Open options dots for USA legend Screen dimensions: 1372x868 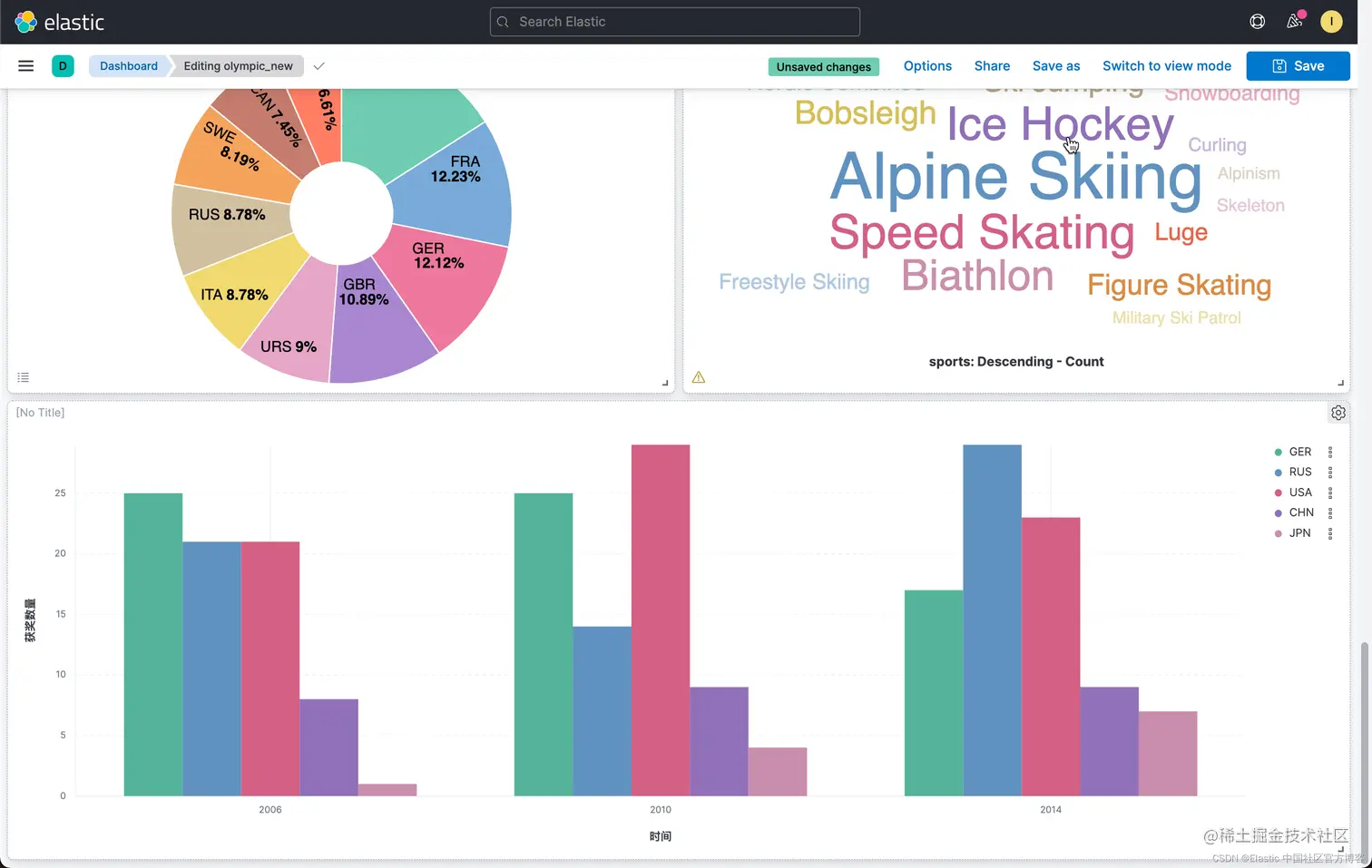point(1330,493)
